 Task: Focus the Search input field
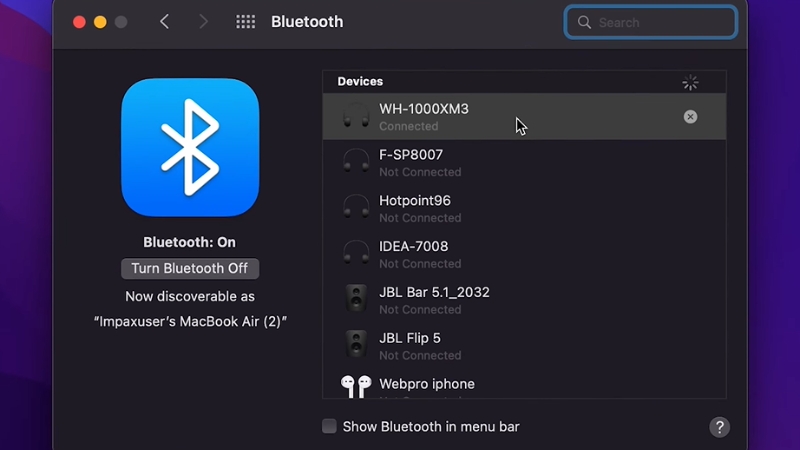651,22
